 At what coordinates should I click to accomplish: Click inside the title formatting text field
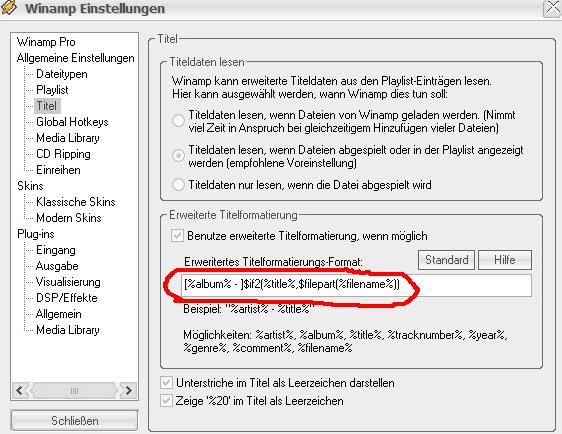click(356, 285)
